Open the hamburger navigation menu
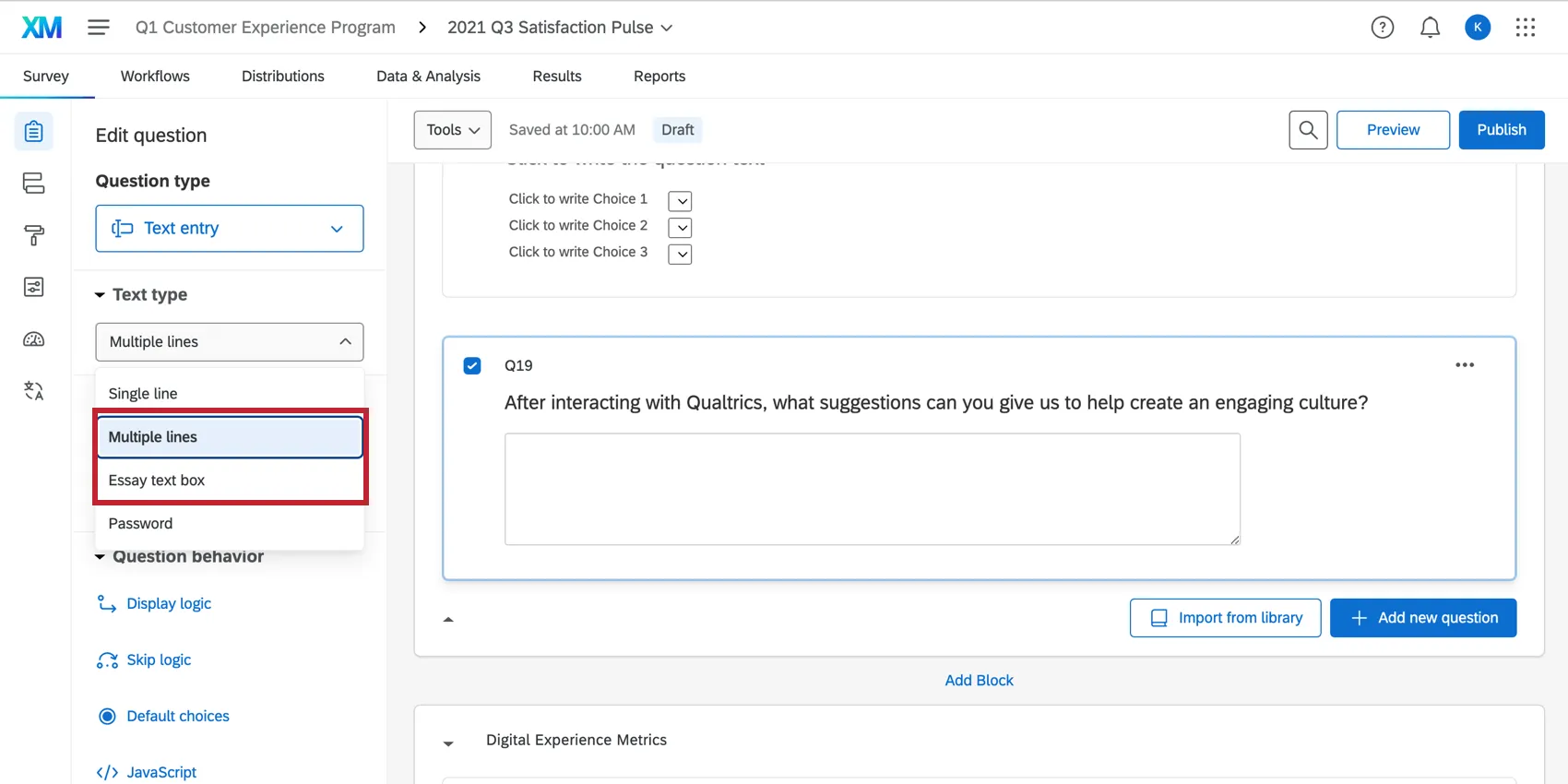This screenshot has height=784, width=1568. point(99,28)
